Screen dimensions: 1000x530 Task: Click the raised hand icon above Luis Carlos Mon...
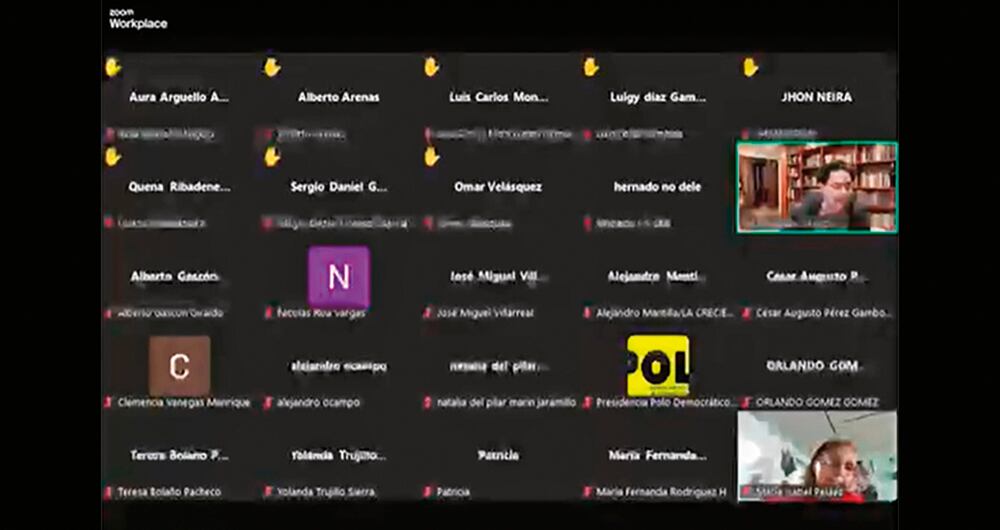coord(432,67)
